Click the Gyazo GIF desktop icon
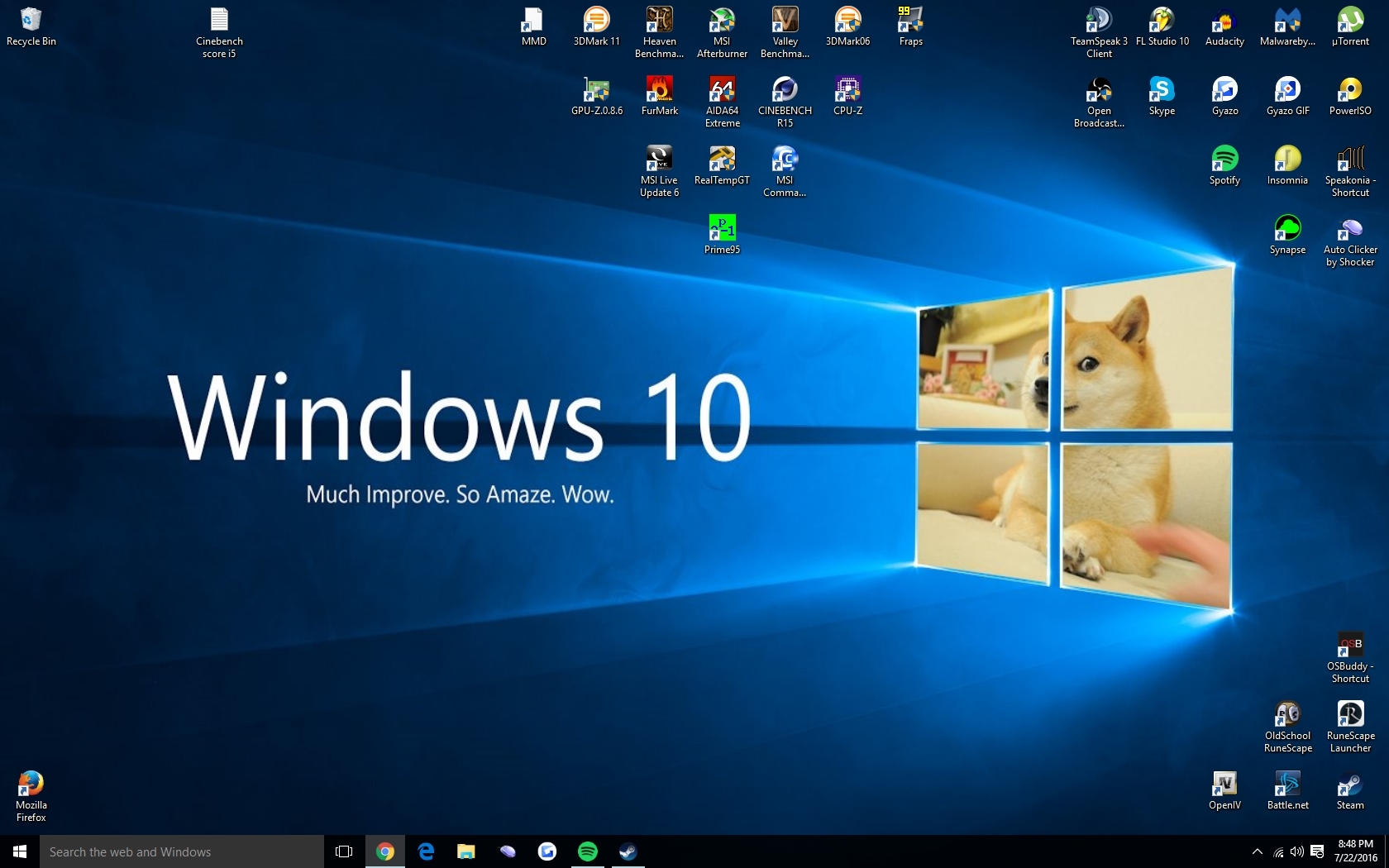The height and width of the screenshot is (868, 1389). pyautogui.click(x=1287, y=96)
